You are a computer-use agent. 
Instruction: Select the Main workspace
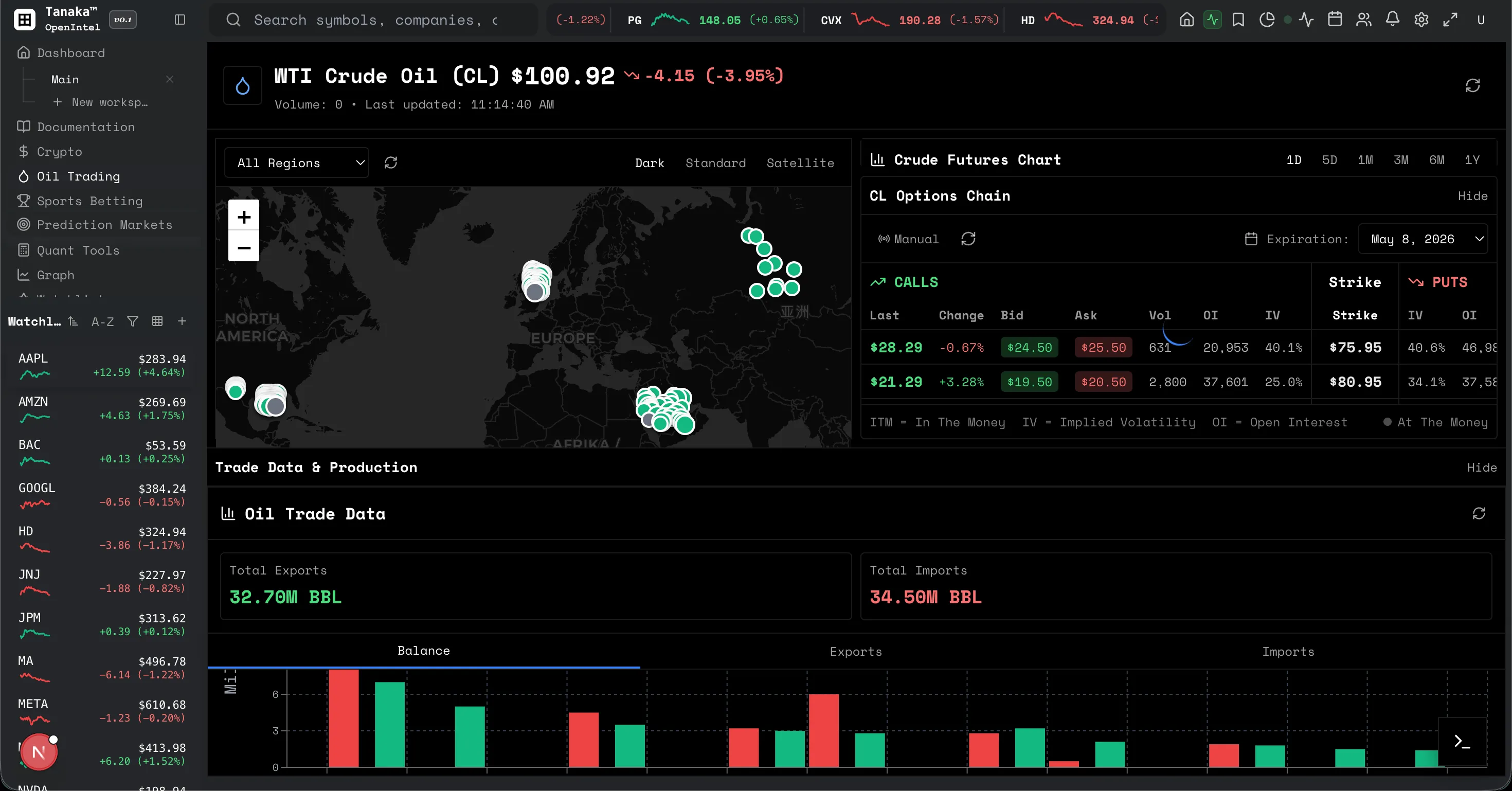[x=65, y=79]
